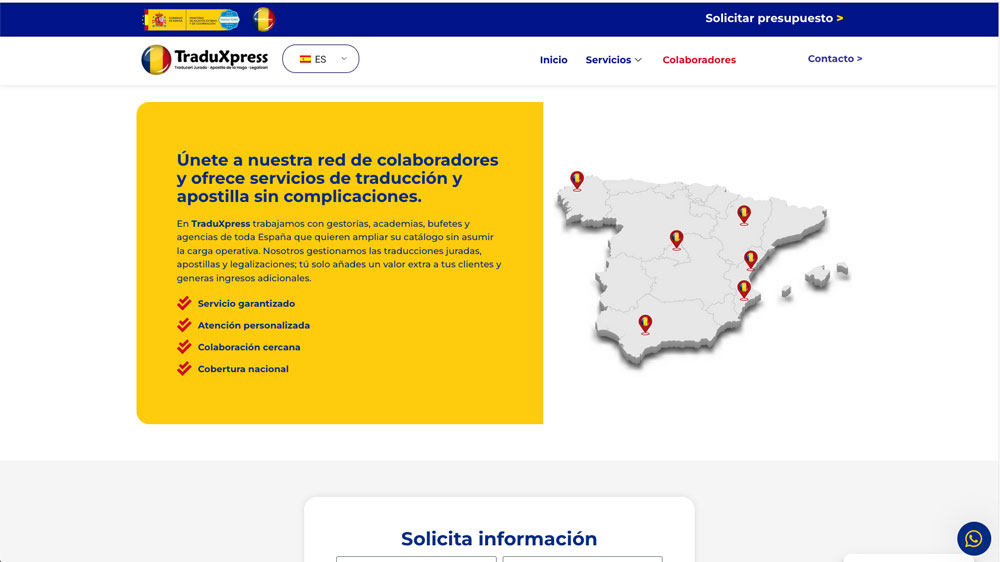Select the Colaboradores menu item
The image size is (1000, 562).
coord(699,60)
